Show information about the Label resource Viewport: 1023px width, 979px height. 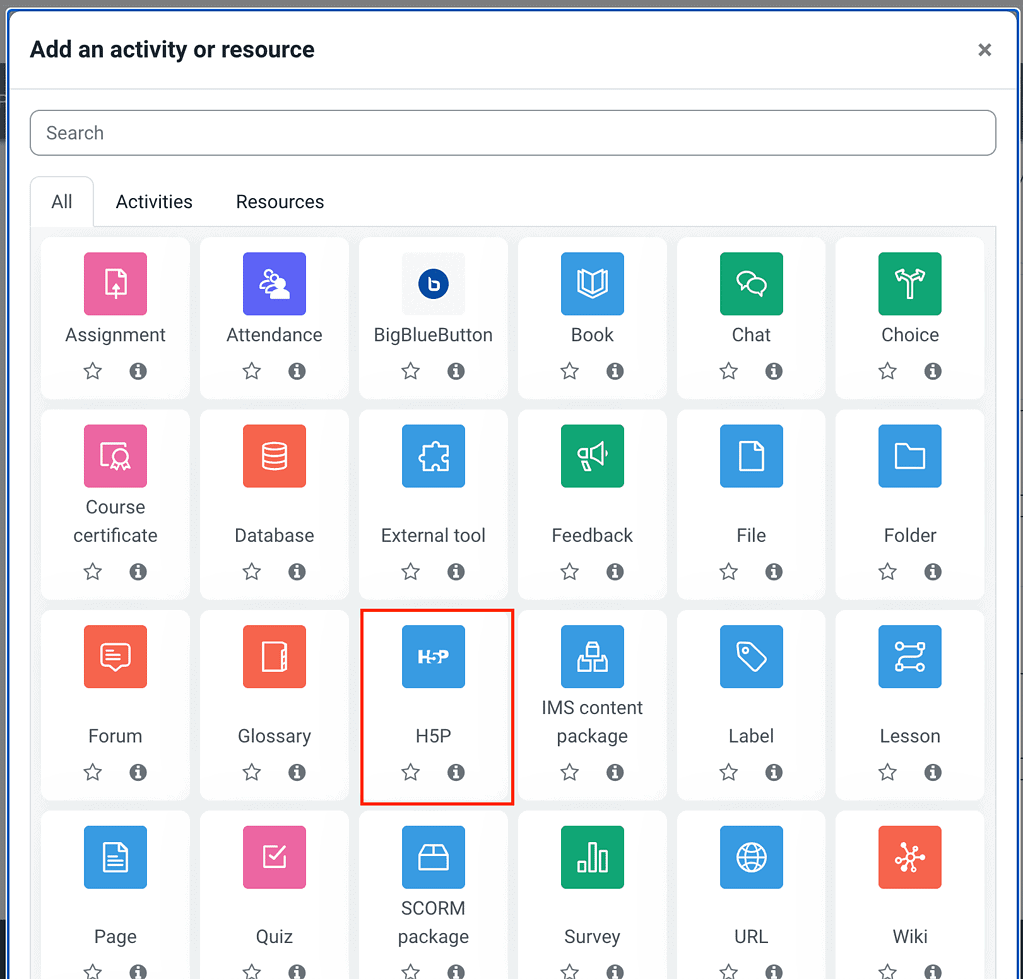click(774, 772)
